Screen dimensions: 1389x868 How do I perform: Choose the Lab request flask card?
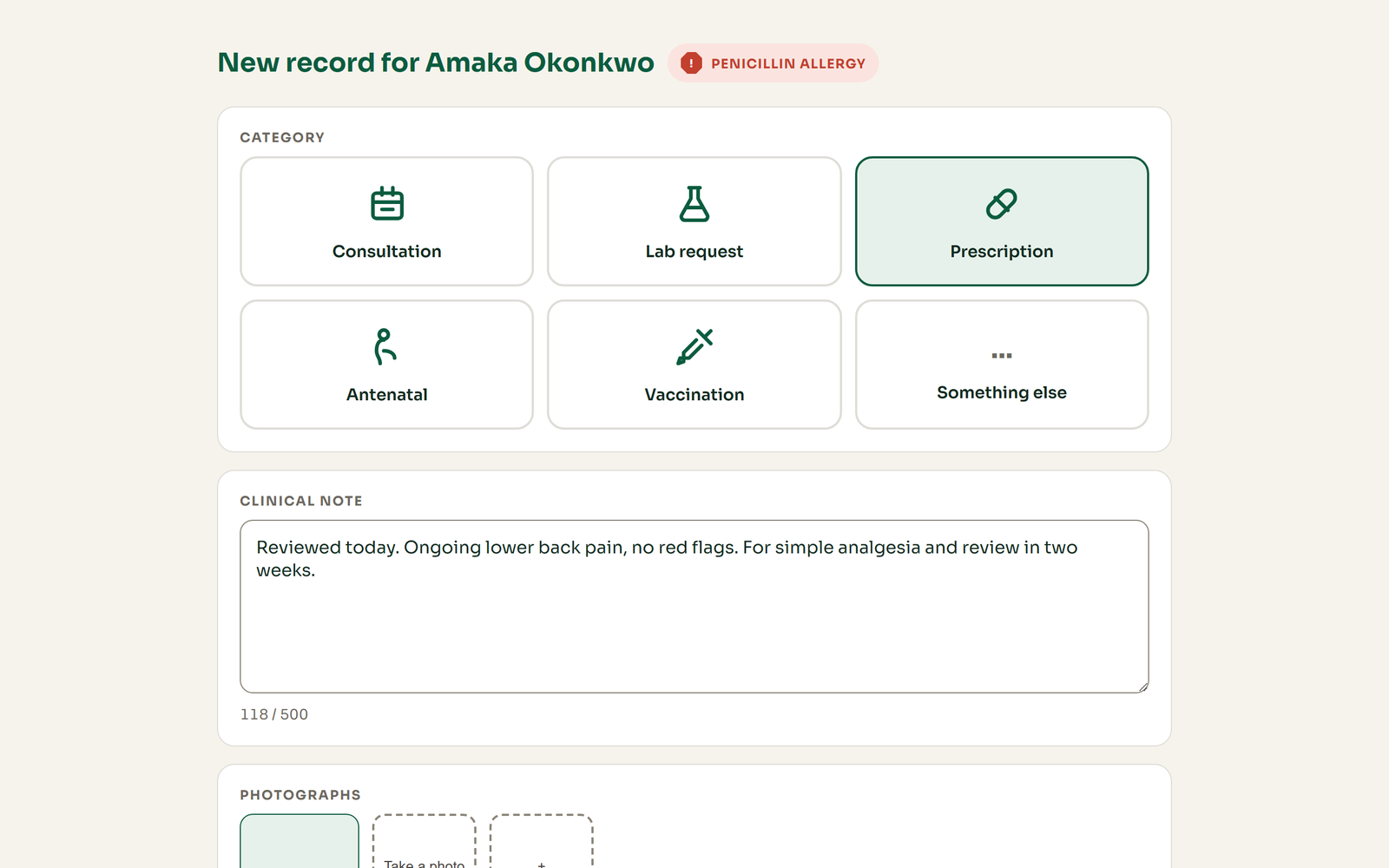(x=694, y=221)
